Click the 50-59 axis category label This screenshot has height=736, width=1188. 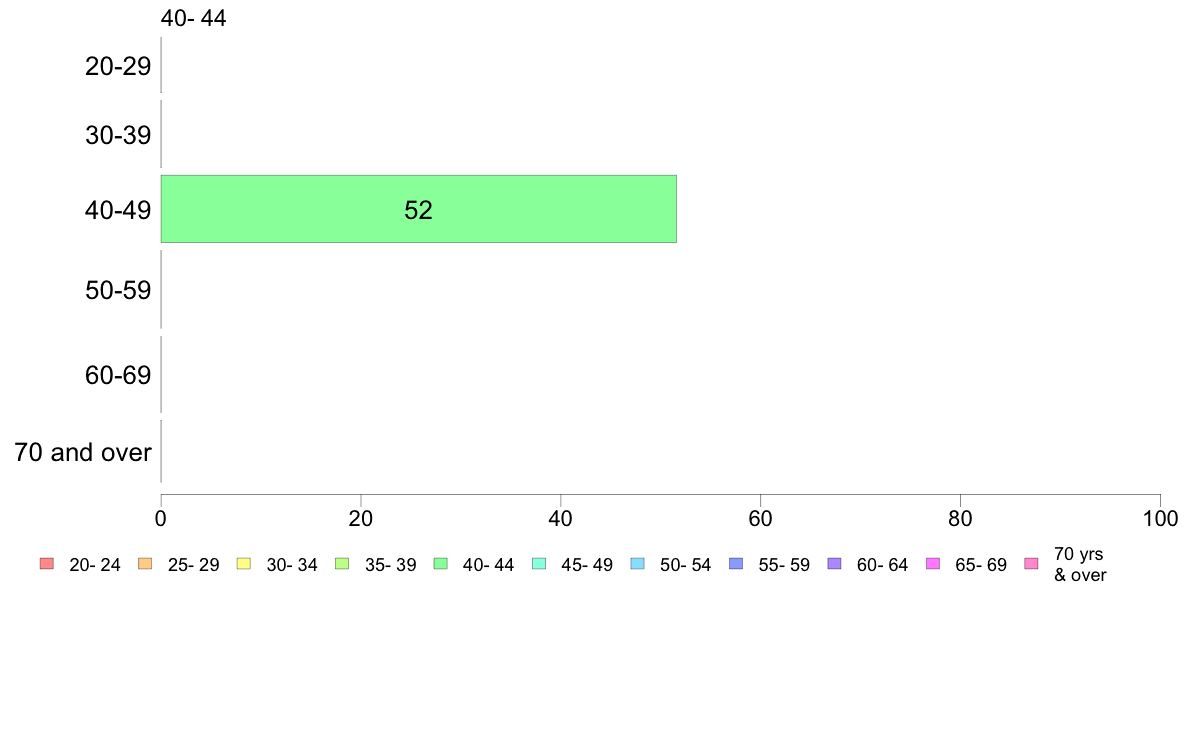118,290
